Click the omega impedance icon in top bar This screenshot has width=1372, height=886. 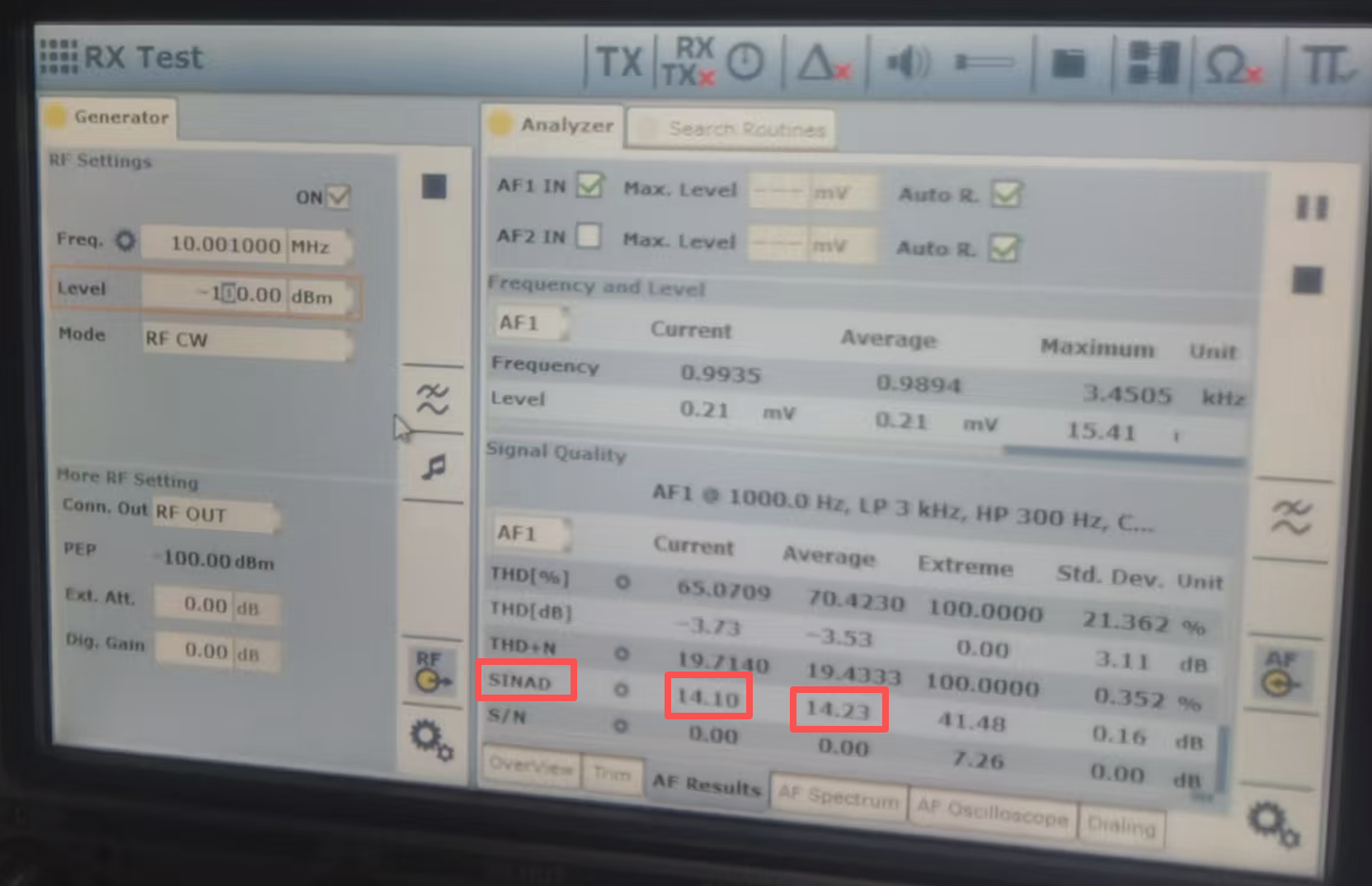(1233, 64)
